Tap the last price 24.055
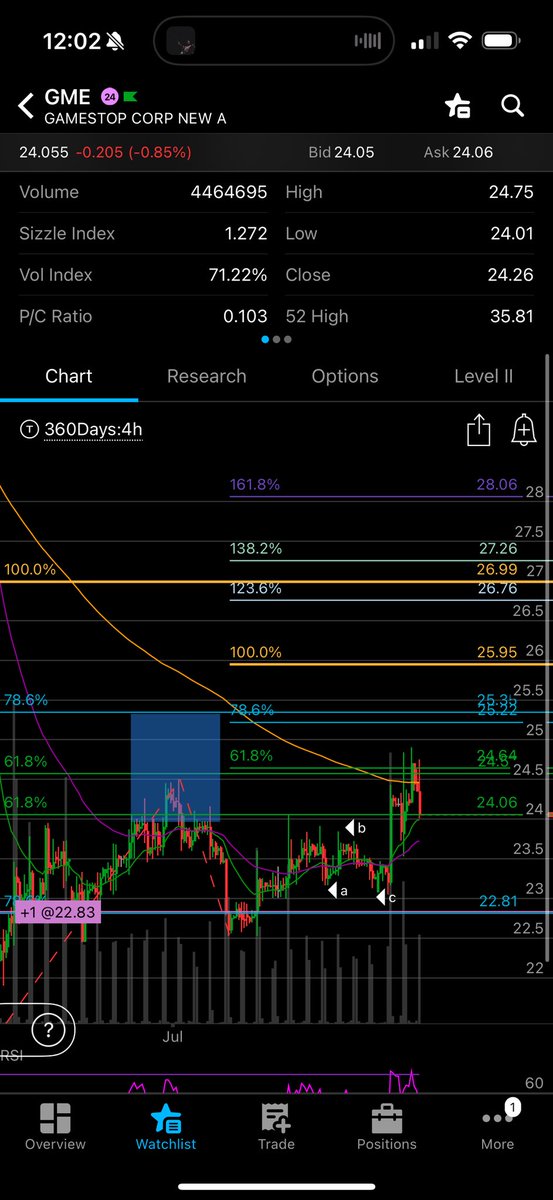 click(x=44, y=152)
